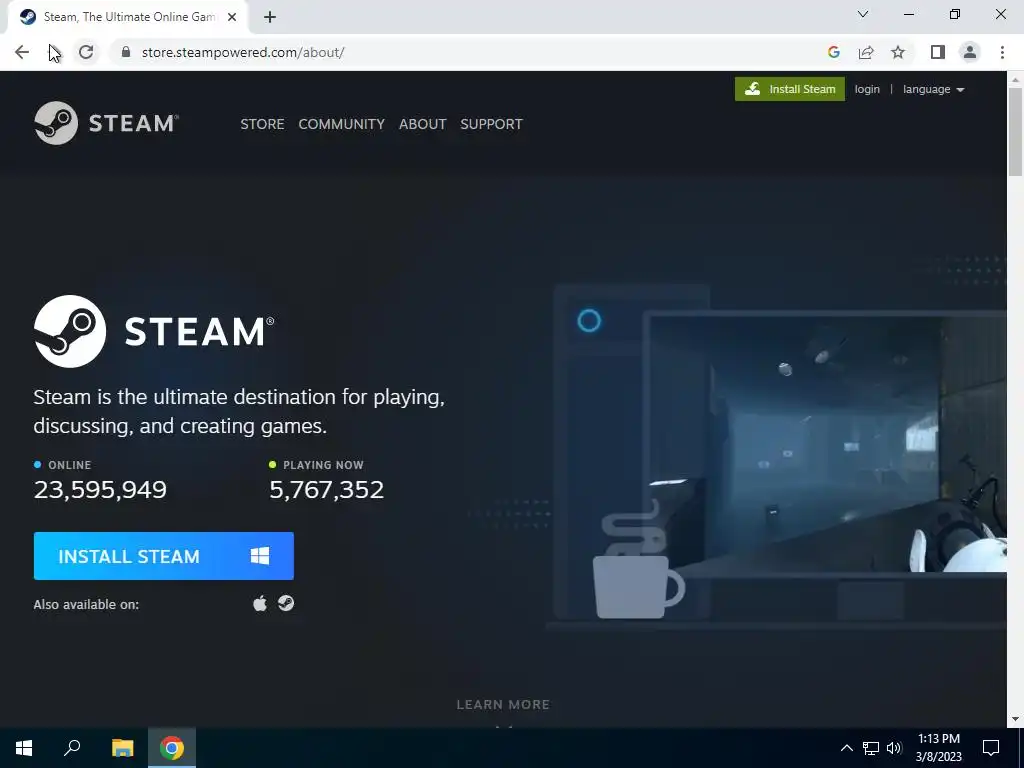
Task: Select the Steam, The Ultimate Online Game tab
Action: pyautogui.click(x=127, y=17)
